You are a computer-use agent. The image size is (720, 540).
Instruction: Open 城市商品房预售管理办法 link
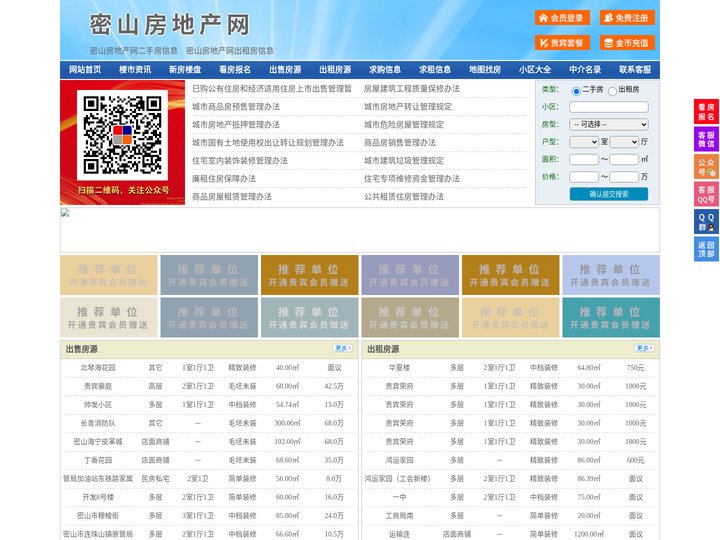pos(236,107)
